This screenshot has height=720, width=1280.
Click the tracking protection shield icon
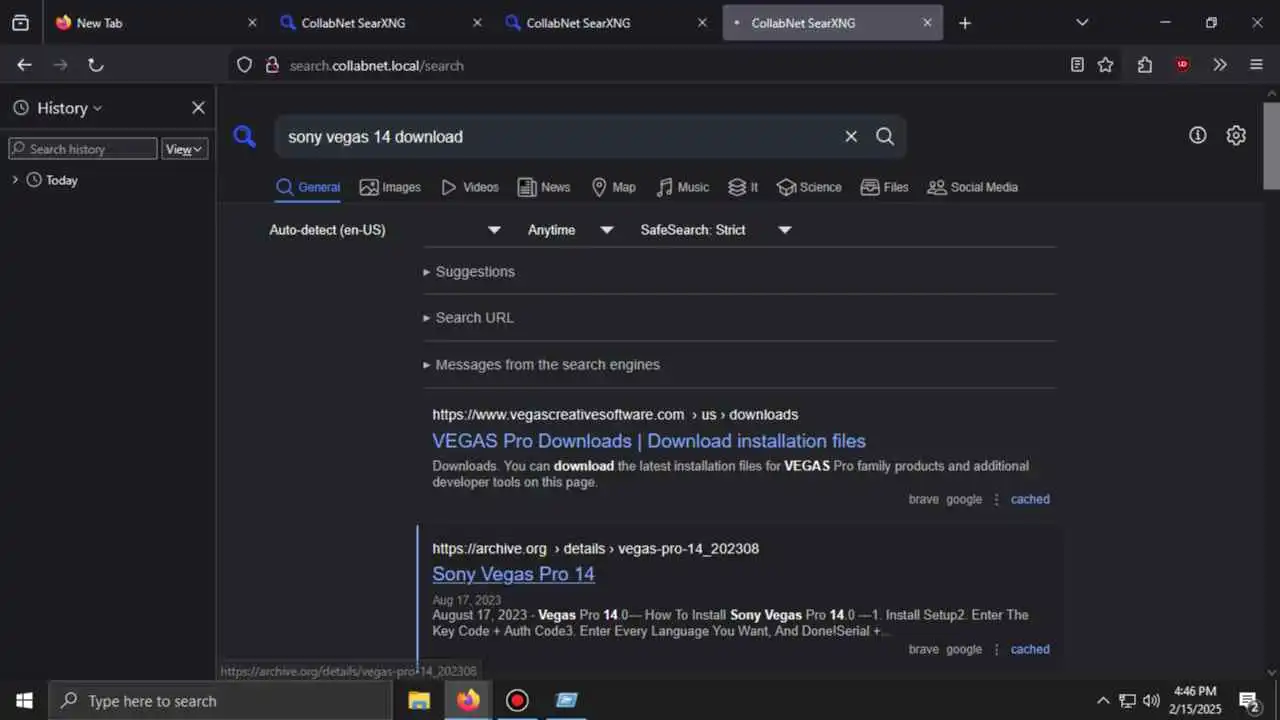(x=245, y=65)
